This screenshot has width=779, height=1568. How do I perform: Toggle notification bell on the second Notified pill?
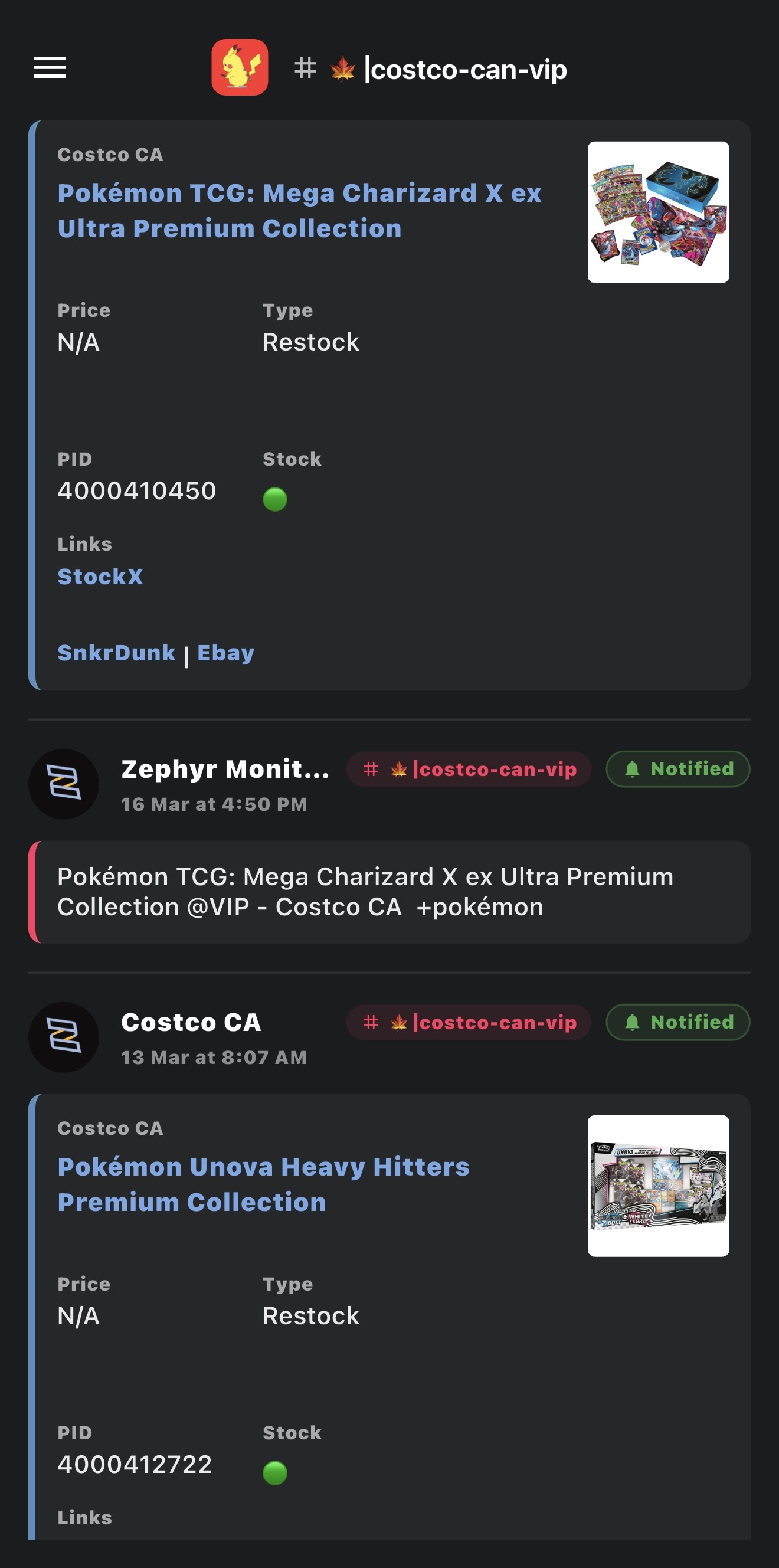pos(633,1022)
